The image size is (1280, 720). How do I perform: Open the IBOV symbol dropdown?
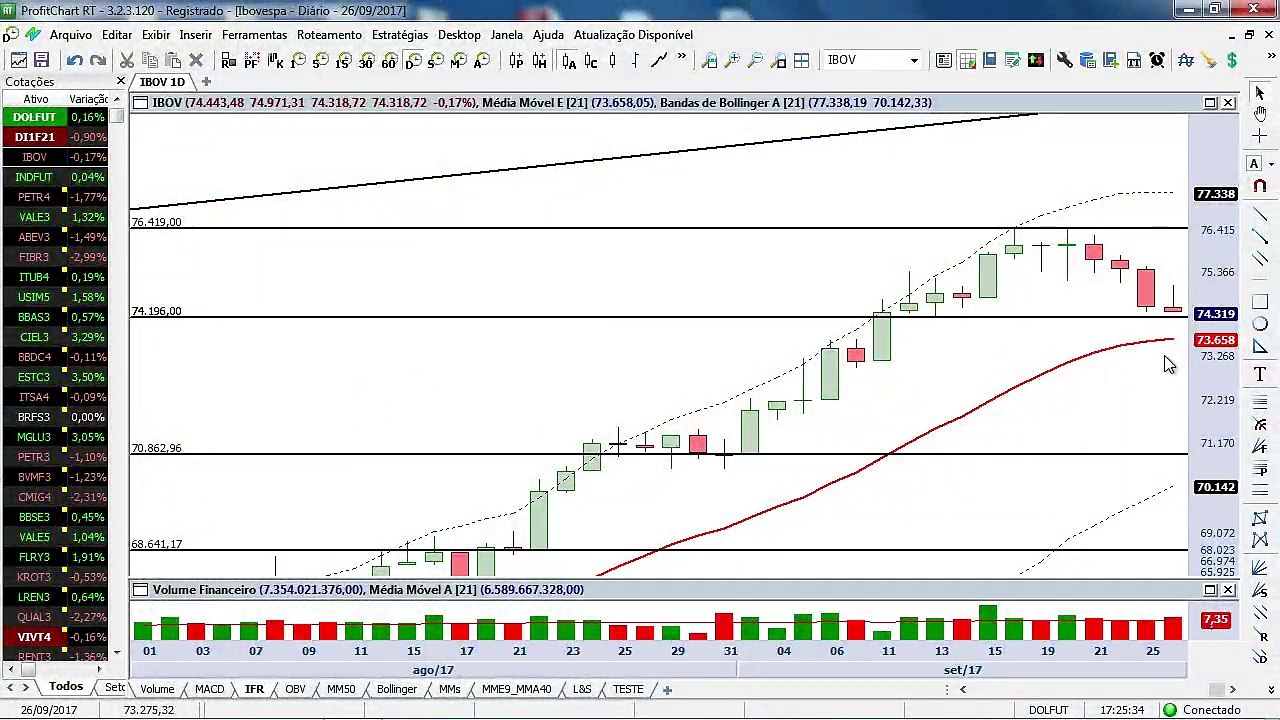click(x=913, y=61)
